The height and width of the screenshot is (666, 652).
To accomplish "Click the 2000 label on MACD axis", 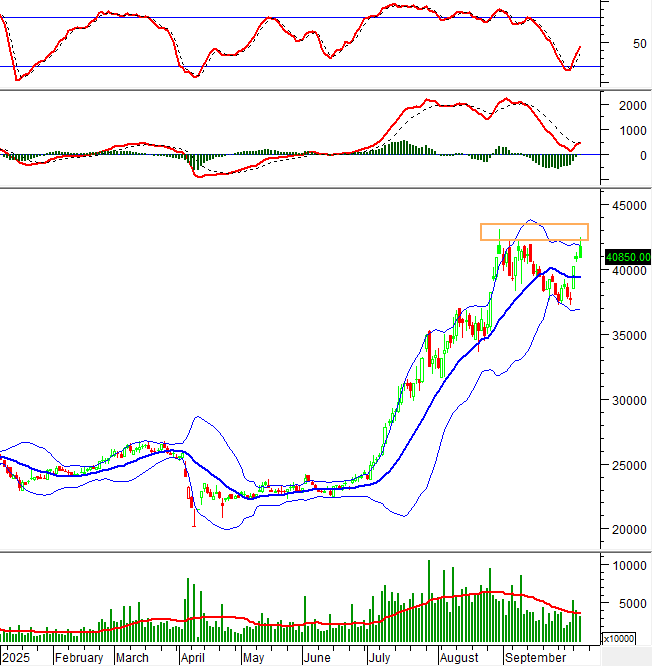I will coord(631,105).
